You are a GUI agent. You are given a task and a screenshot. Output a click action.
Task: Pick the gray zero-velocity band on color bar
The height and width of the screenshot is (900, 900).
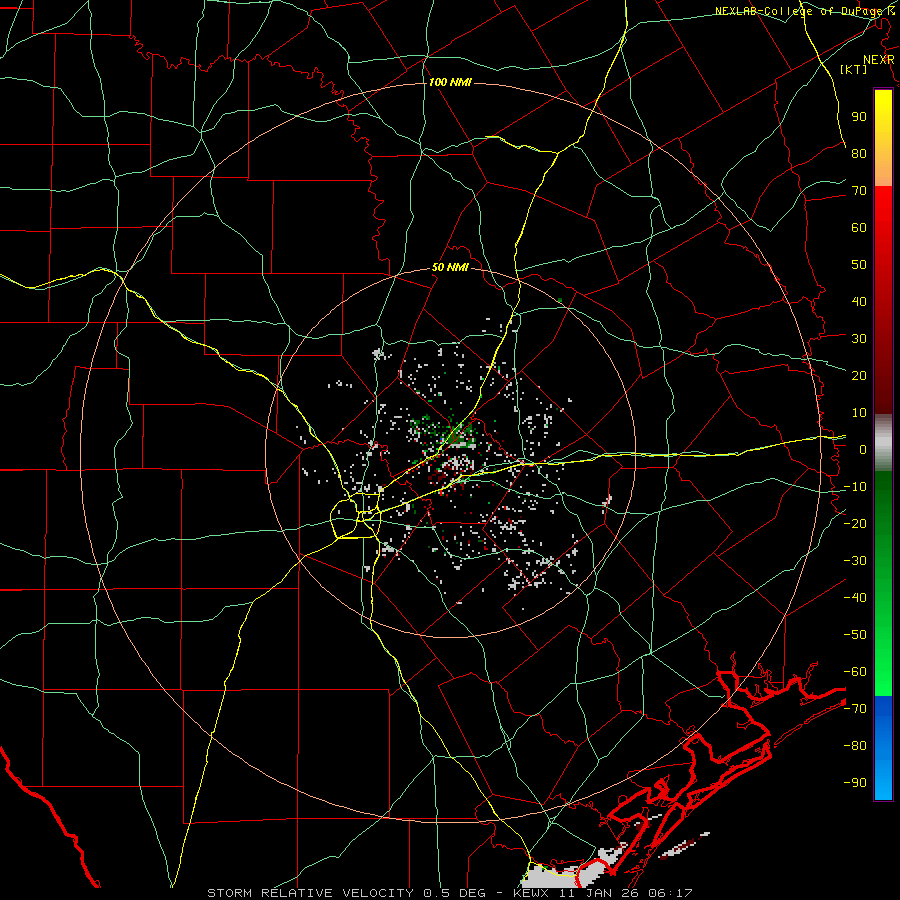pyautogui.click(x=883, y=443)
